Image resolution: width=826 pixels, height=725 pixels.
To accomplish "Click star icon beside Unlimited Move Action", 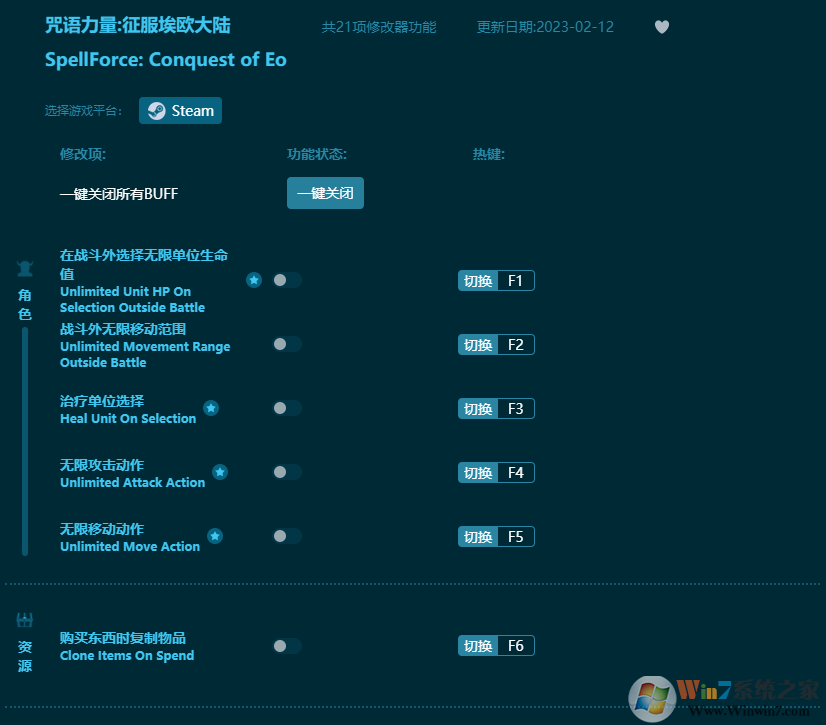I will pos(215,536).
